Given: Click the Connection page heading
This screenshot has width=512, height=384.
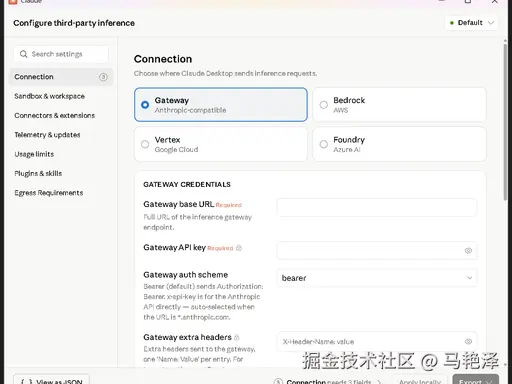Looking at the screenshot, I should pyautogui.click(x=163, y=59).
